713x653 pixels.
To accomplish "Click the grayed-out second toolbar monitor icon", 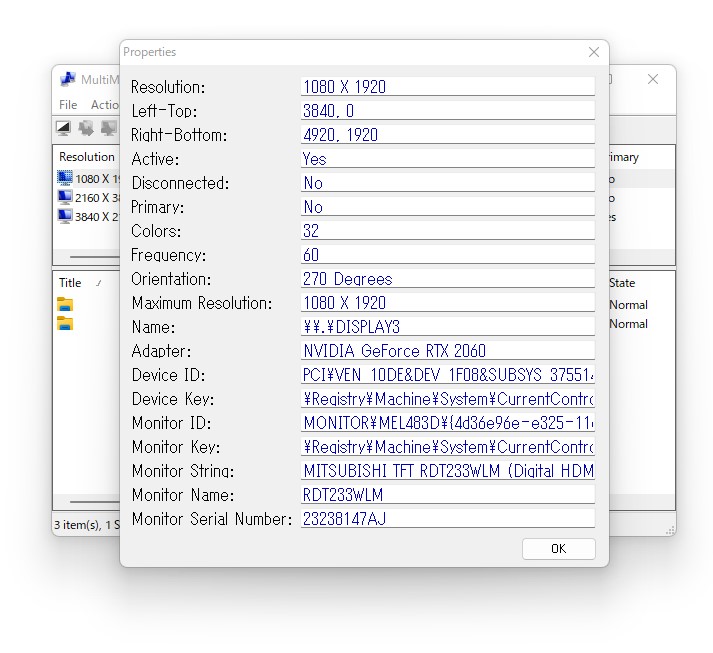I will [x=86, y=128].
